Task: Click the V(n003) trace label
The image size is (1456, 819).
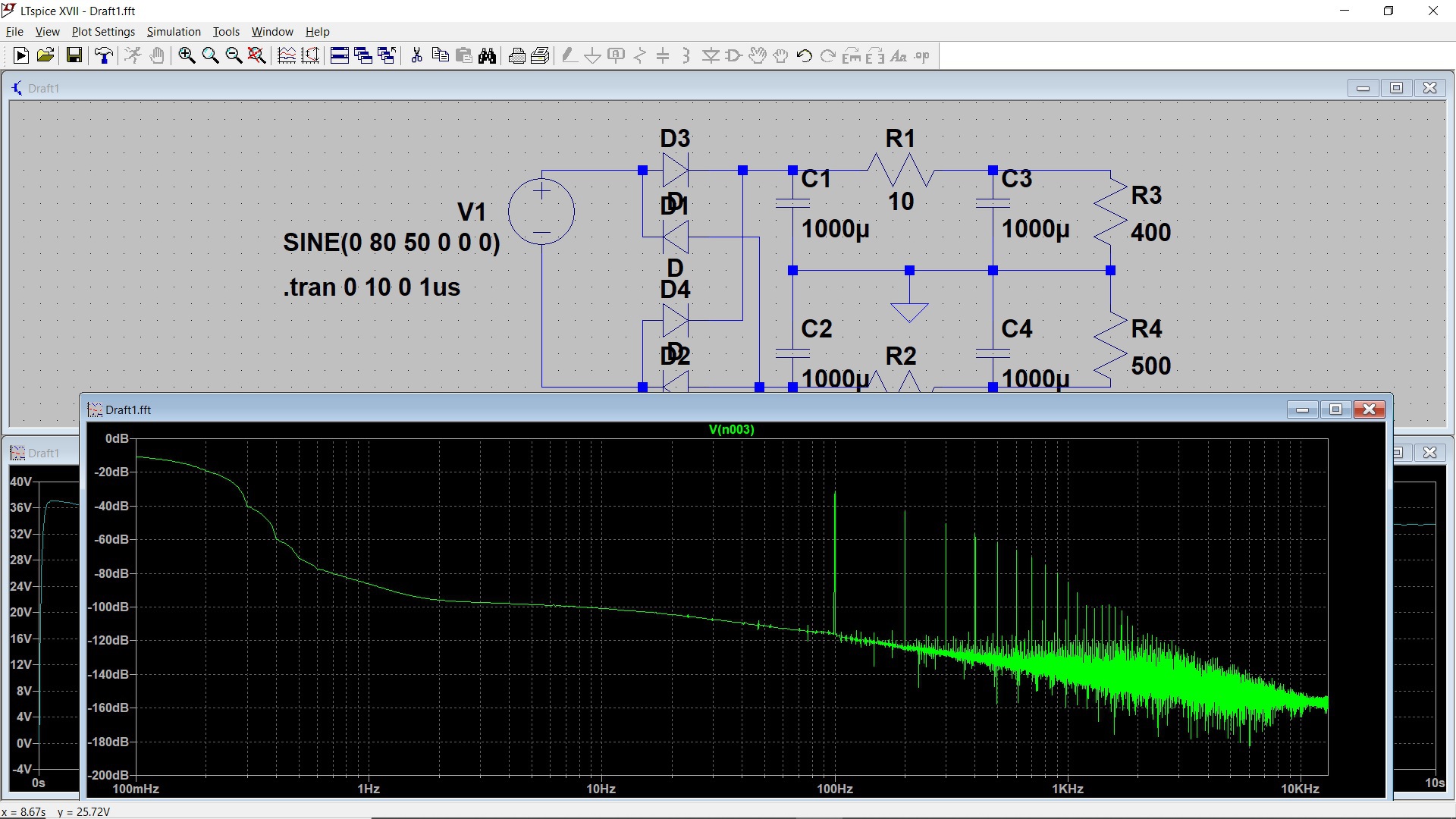Action: tap(731, 429)
